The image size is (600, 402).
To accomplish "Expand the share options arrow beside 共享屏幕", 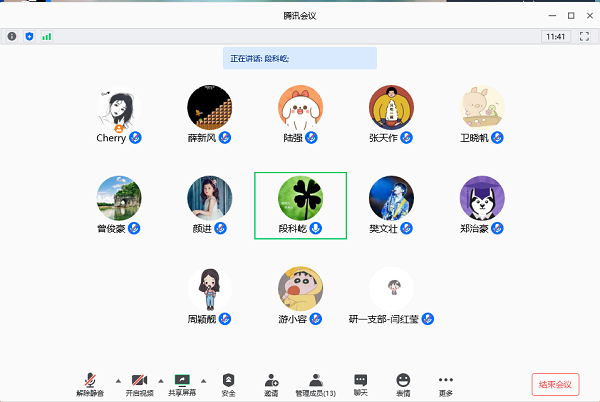I will (x=204, y=381).
